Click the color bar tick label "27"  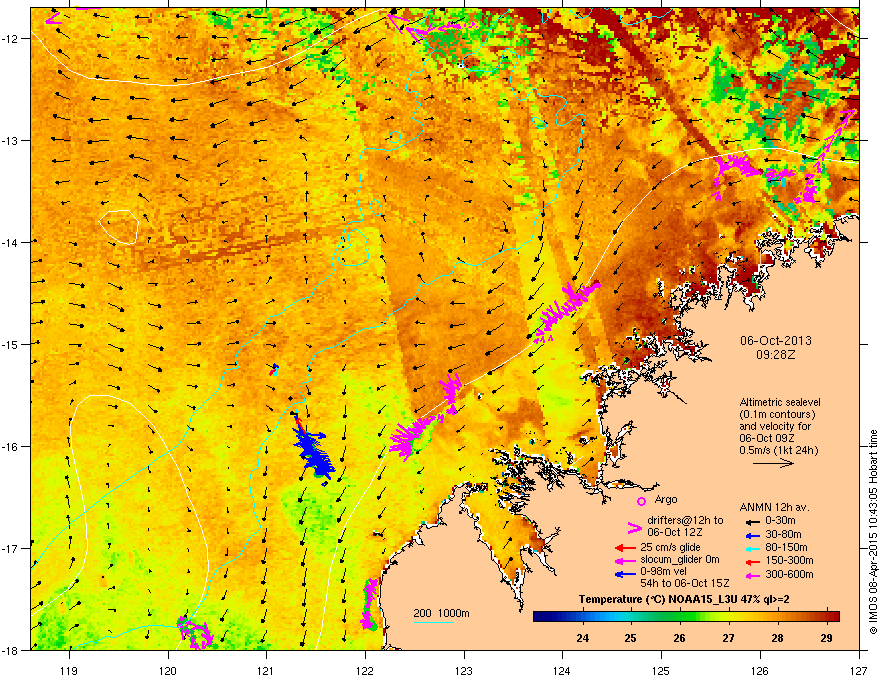pyautogui.click(x=728, y=638)
